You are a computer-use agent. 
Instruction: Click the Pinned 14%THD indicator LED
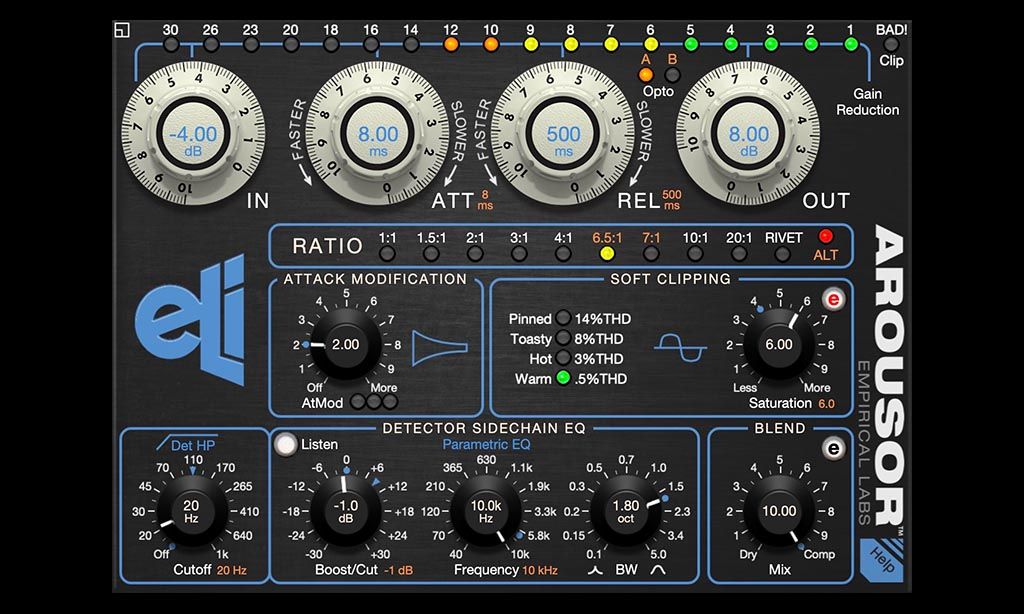[x=563, y=318]
